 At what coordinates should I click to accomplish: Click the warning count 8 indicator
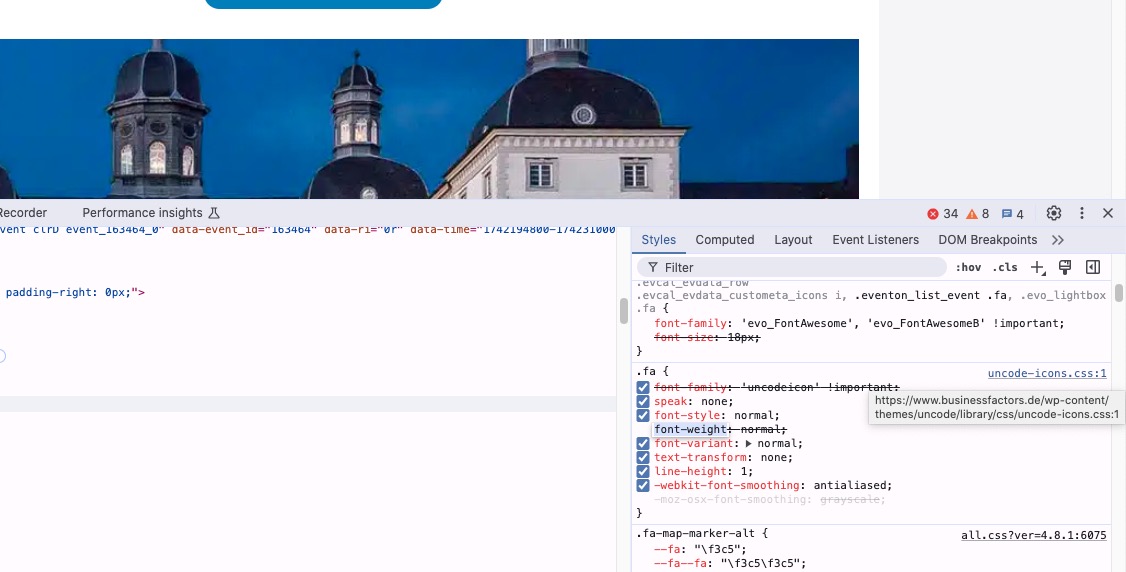(x=977, y=214)
